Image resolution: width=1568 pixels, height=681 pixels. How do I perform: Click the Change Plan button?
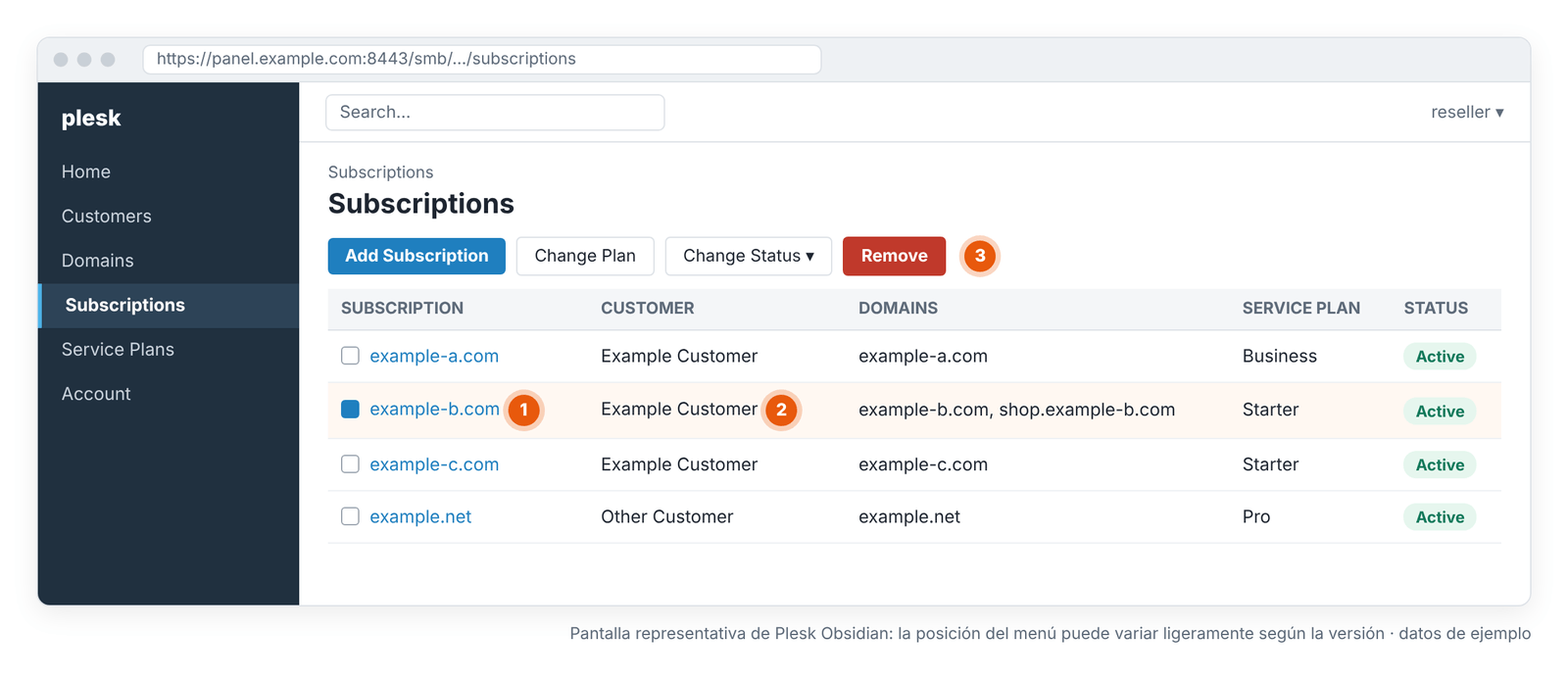[x=585, y=256]
